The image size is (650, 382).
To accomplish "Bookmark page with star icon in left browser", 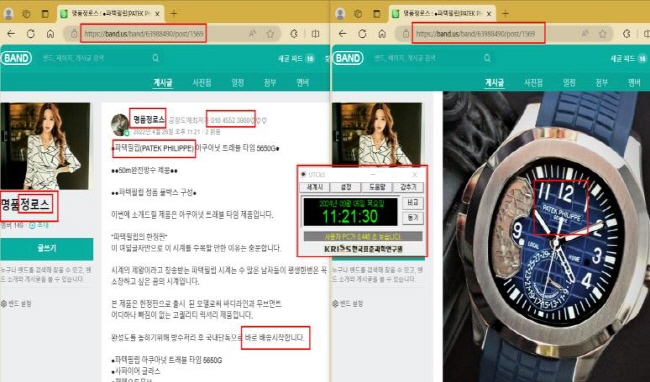I will coord(270,34).
